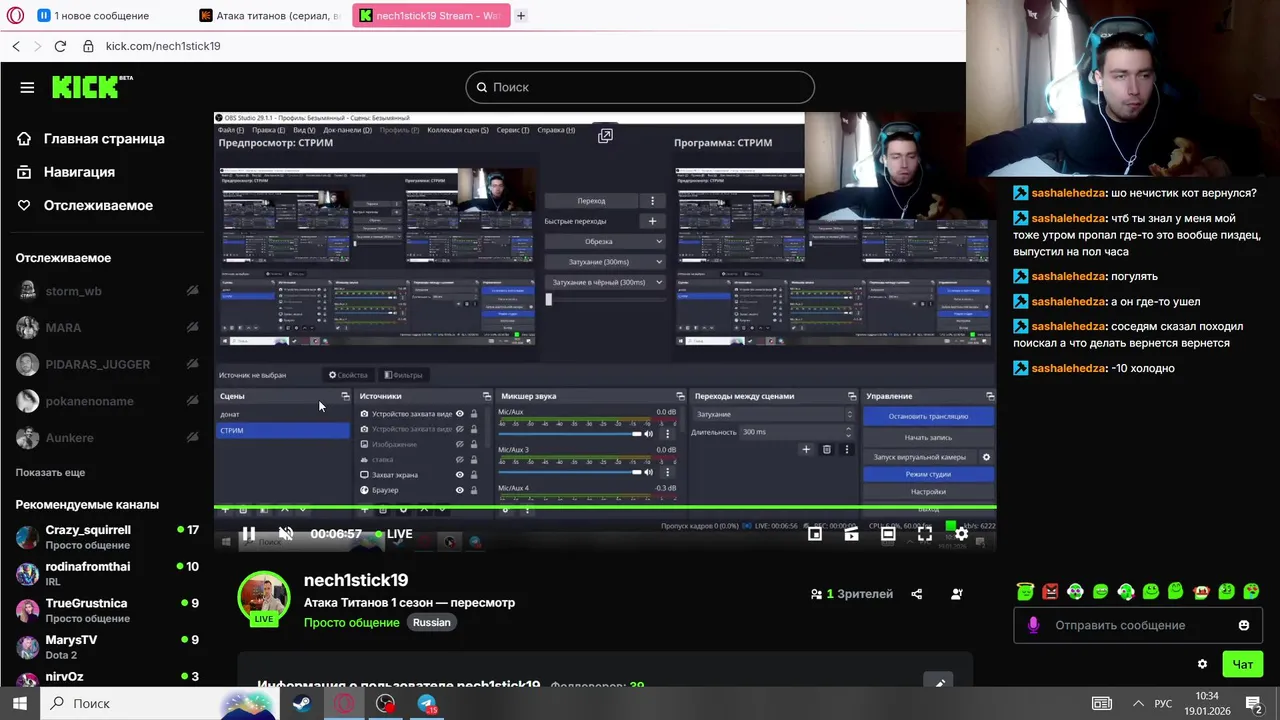This screenshot has width=1280, height=720.
Task: Open Затухание transition dropdown in streamed OBS
Action: pyautogui.click(x=774, y=414)
